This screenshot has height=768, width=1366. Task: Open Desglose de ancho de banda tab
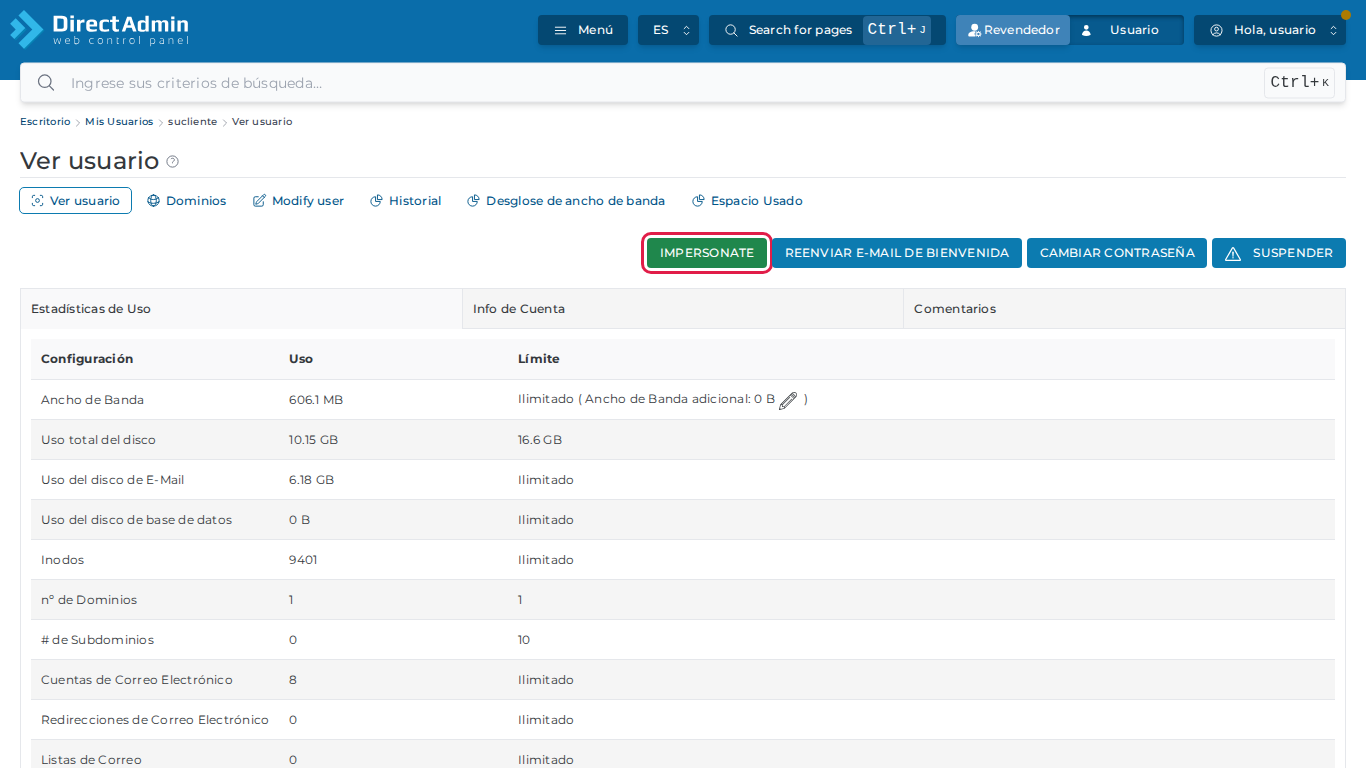click(566, 201)
